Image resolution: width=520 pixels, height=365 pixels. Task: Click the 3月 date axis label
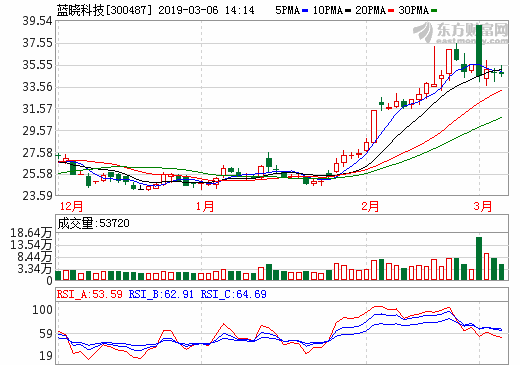point(483,206)
